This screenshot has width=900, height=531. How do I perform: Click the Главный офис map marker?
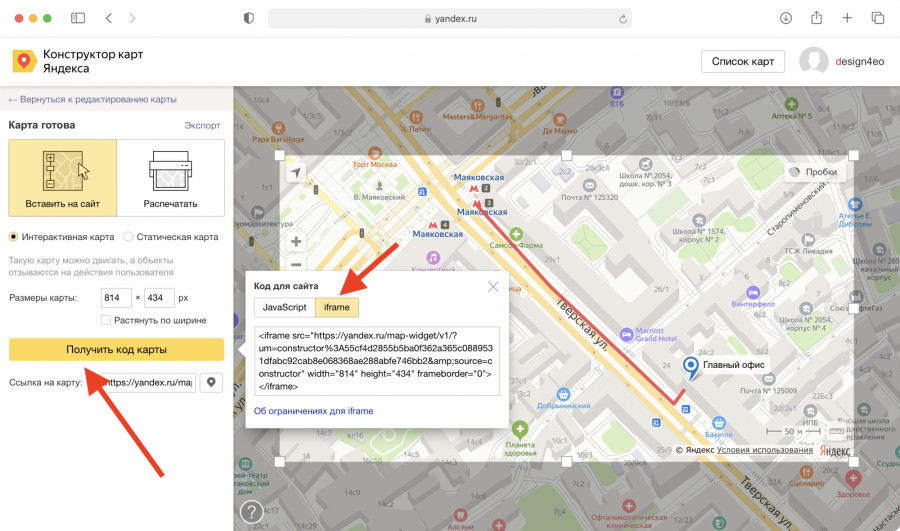coord(690,369)
